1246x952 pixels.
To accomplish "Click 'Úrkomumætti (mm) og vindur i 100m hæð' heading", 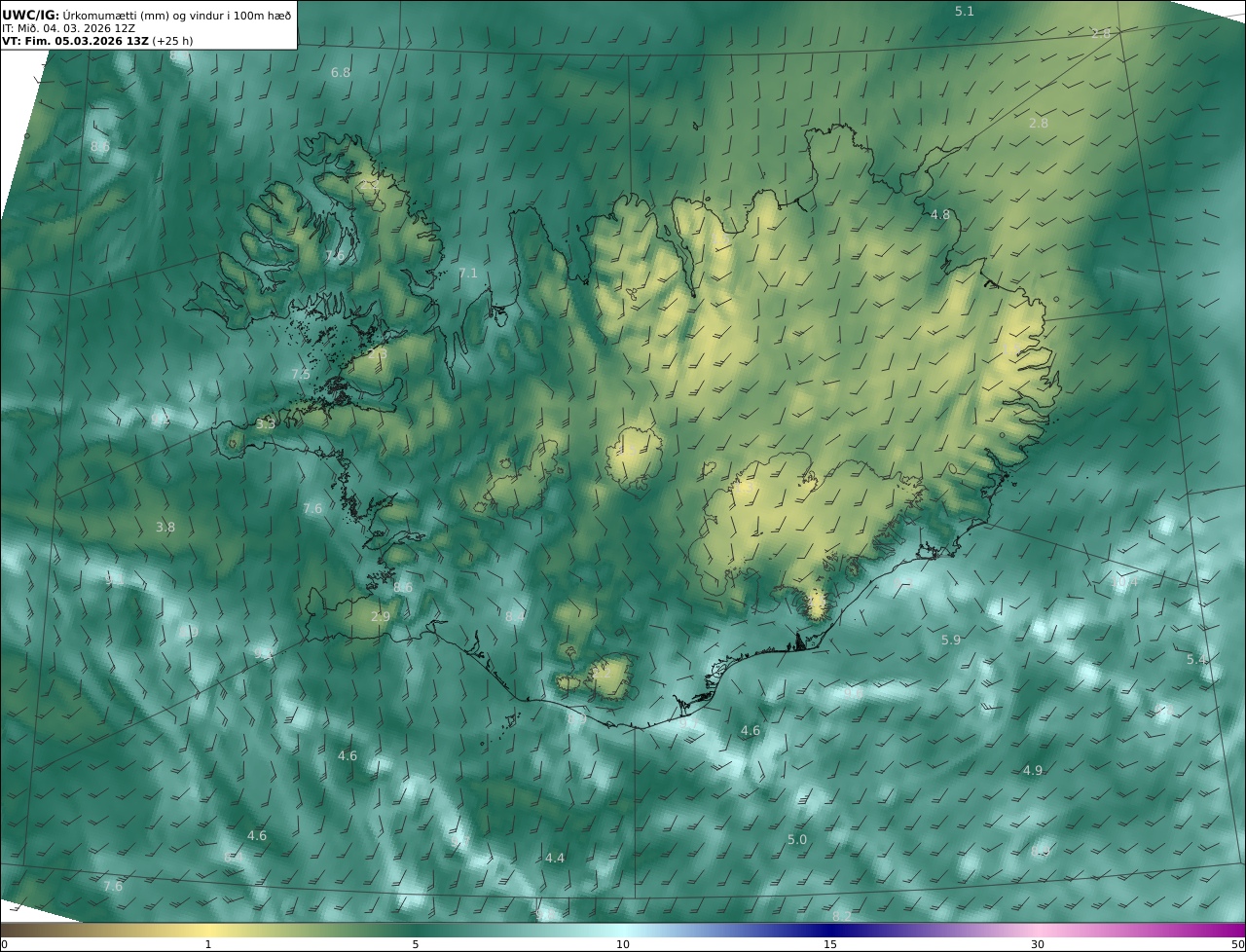I will (x=176, y=15).
